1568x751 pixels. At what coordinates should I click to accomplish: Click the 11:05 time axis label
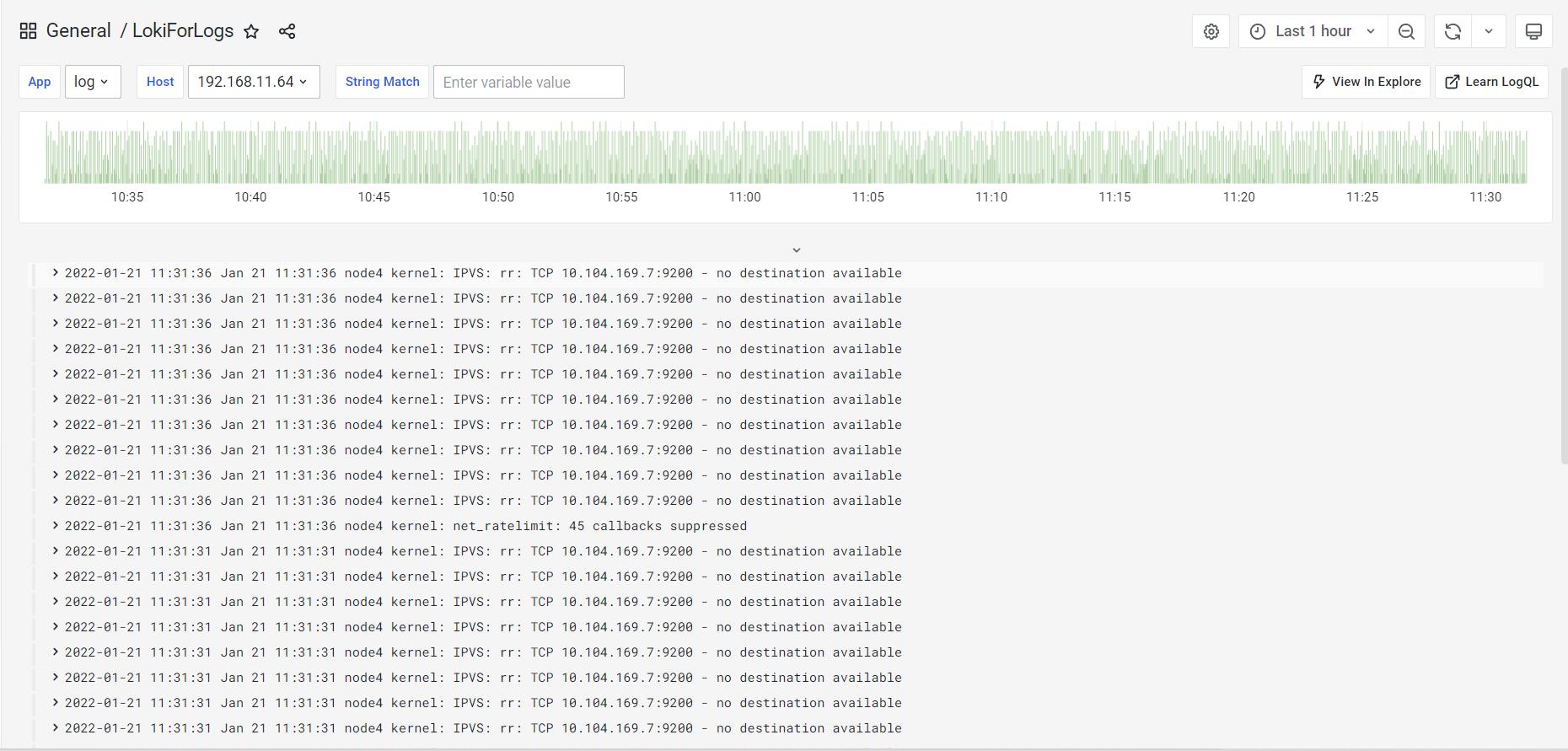[868, 197]
